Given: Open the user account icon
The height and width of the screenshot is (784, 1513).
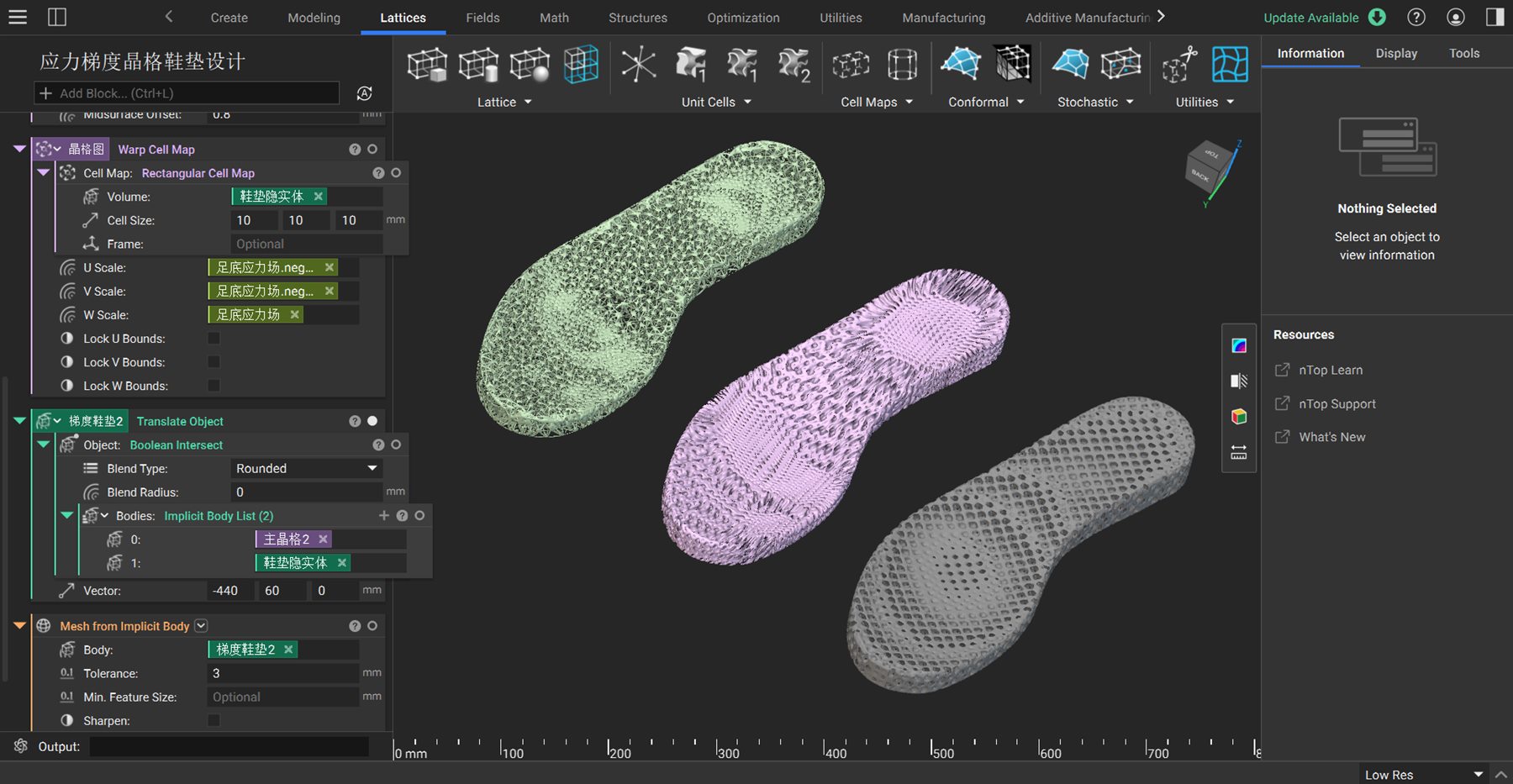Looking at the screenshot, I should click(1456, 17).
